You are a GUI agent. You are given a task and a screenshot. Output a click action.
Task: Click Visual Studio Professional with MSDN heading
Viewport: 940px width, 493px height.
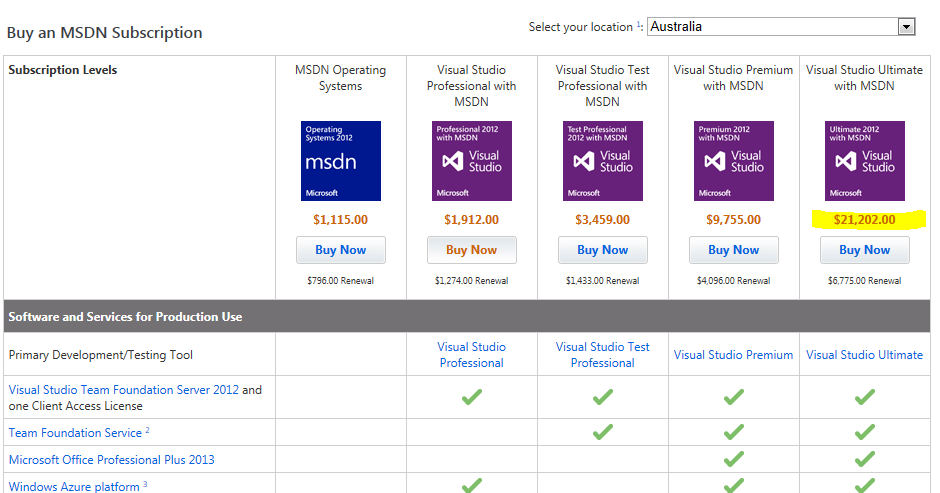click(472, 86)
